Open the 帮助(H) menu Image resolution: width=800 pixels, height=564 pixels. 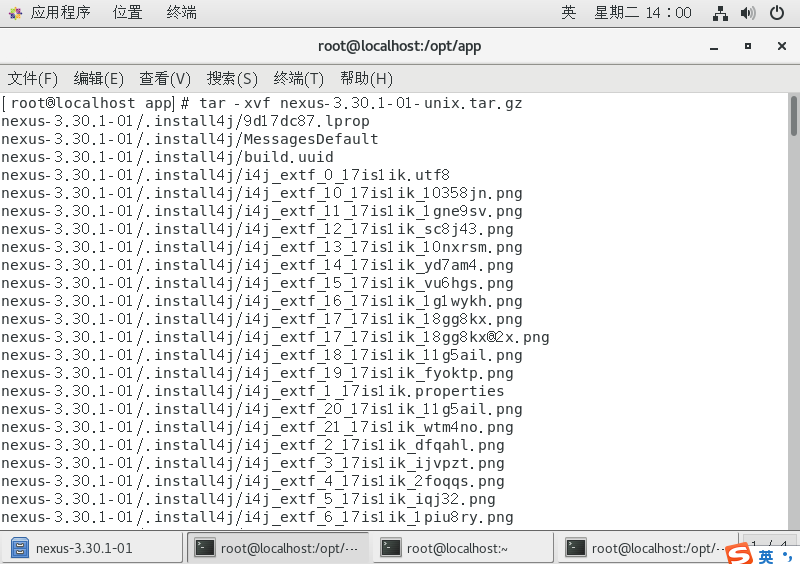coord(366,79)
